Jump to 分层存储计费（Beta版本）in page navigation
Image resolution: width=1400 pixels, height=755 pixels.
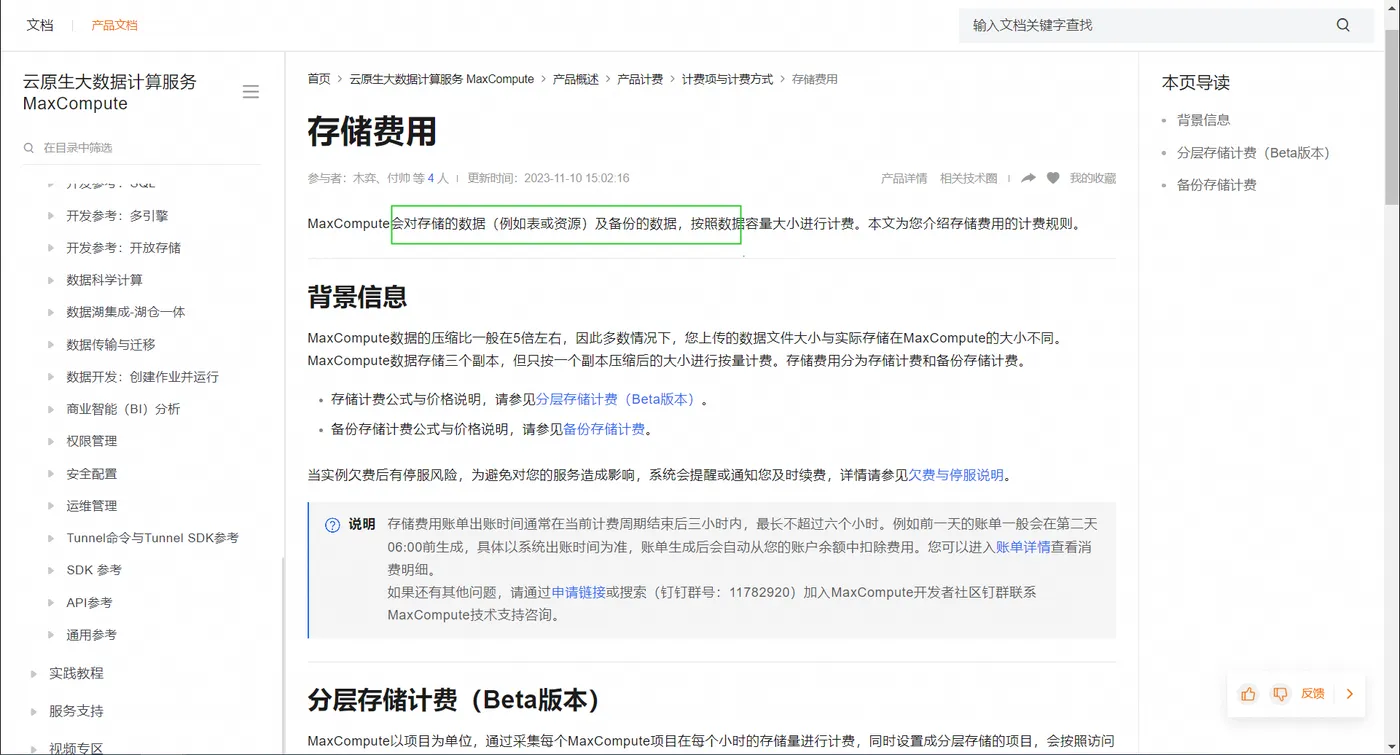[1254, 153]
